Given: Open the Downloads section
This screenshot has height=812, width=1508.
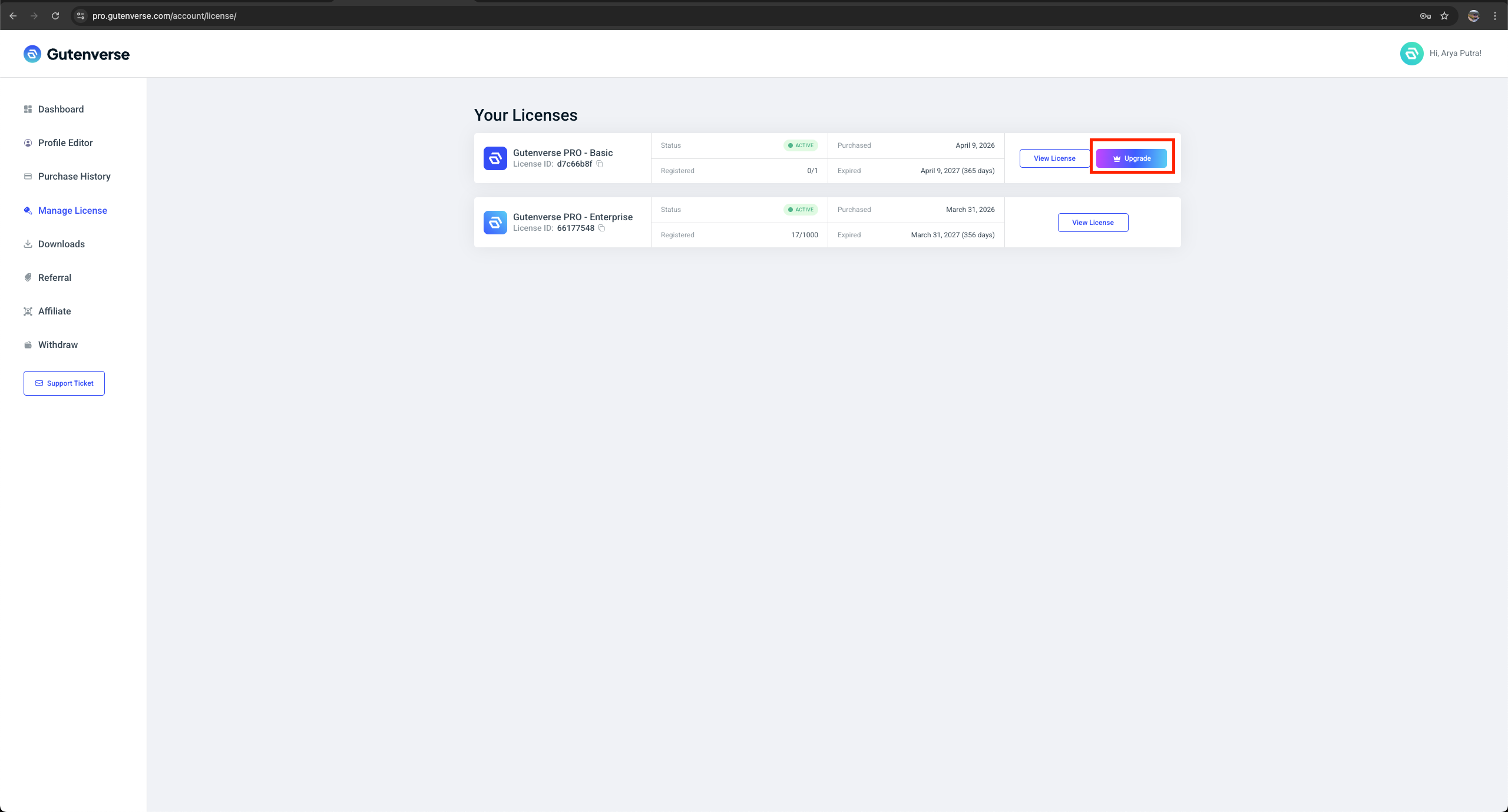Looking at the screenshot, I should (61, 244).
